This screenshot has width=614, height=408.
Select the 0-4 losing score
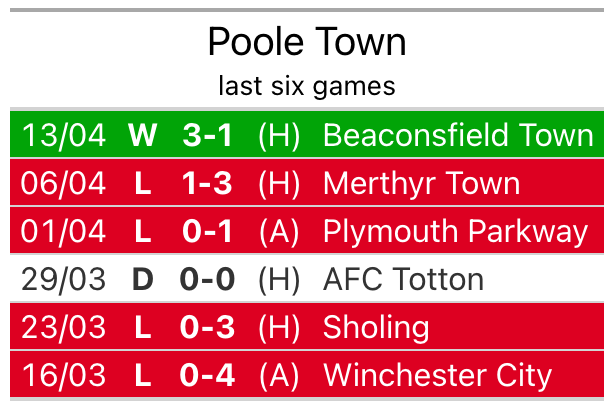point(208,375)
